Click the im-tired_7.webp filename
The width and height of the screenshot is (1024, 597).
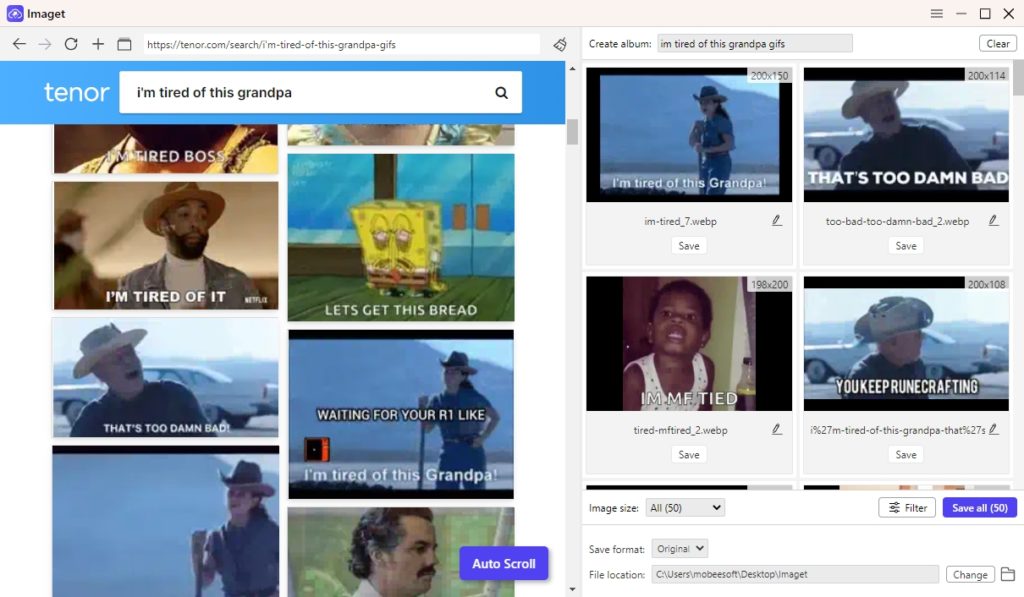[680, 221]
